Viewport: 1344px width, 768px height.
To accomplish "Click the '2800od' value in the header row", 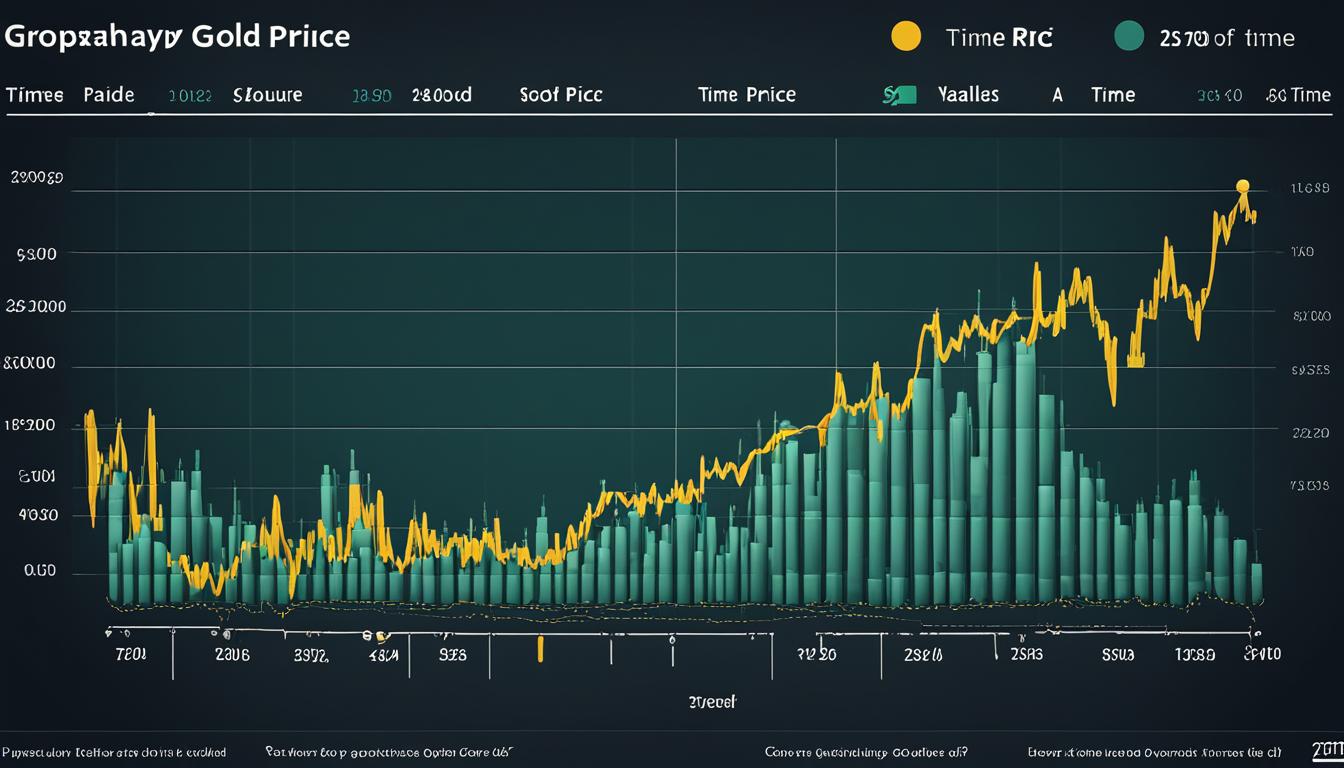I will pos(441,95).
